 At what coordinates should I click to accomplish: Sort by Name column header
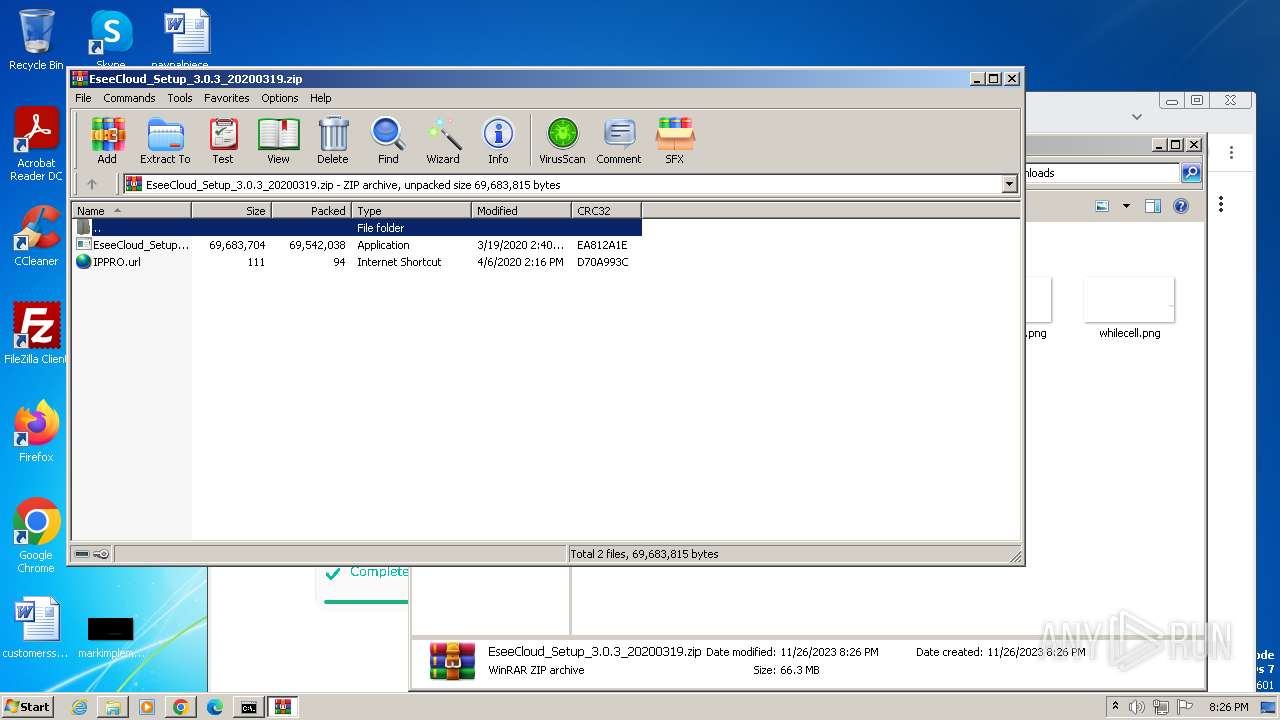[131, 211]
